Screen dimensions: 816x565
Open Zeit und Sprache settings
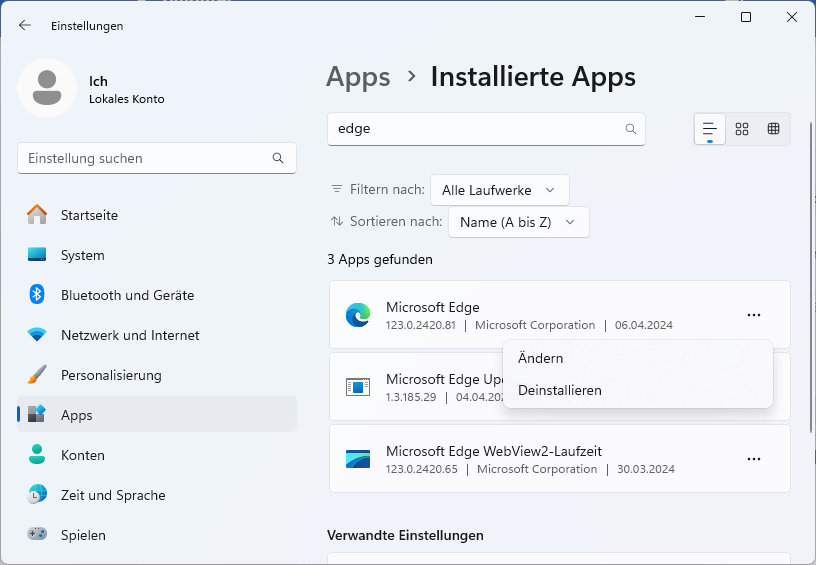(113, 495)
